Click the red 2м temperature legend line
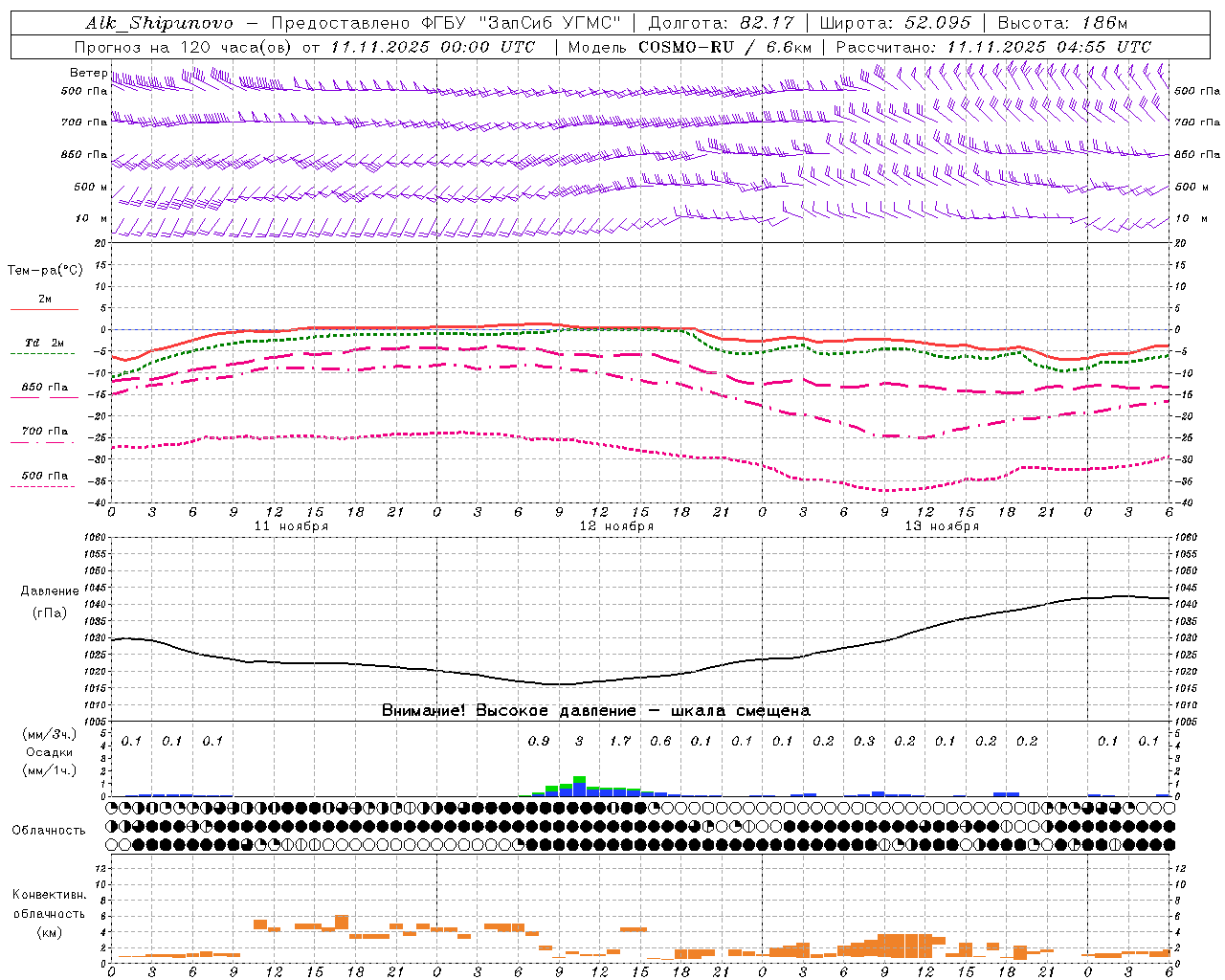The width and height of the screenshot is (1225, 980). (x=44, y=309)
